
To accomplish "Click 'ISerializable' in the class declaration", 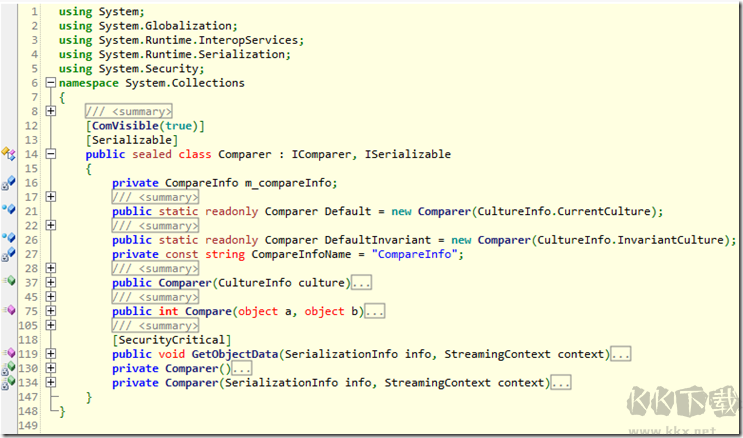I will pos(408,154).
